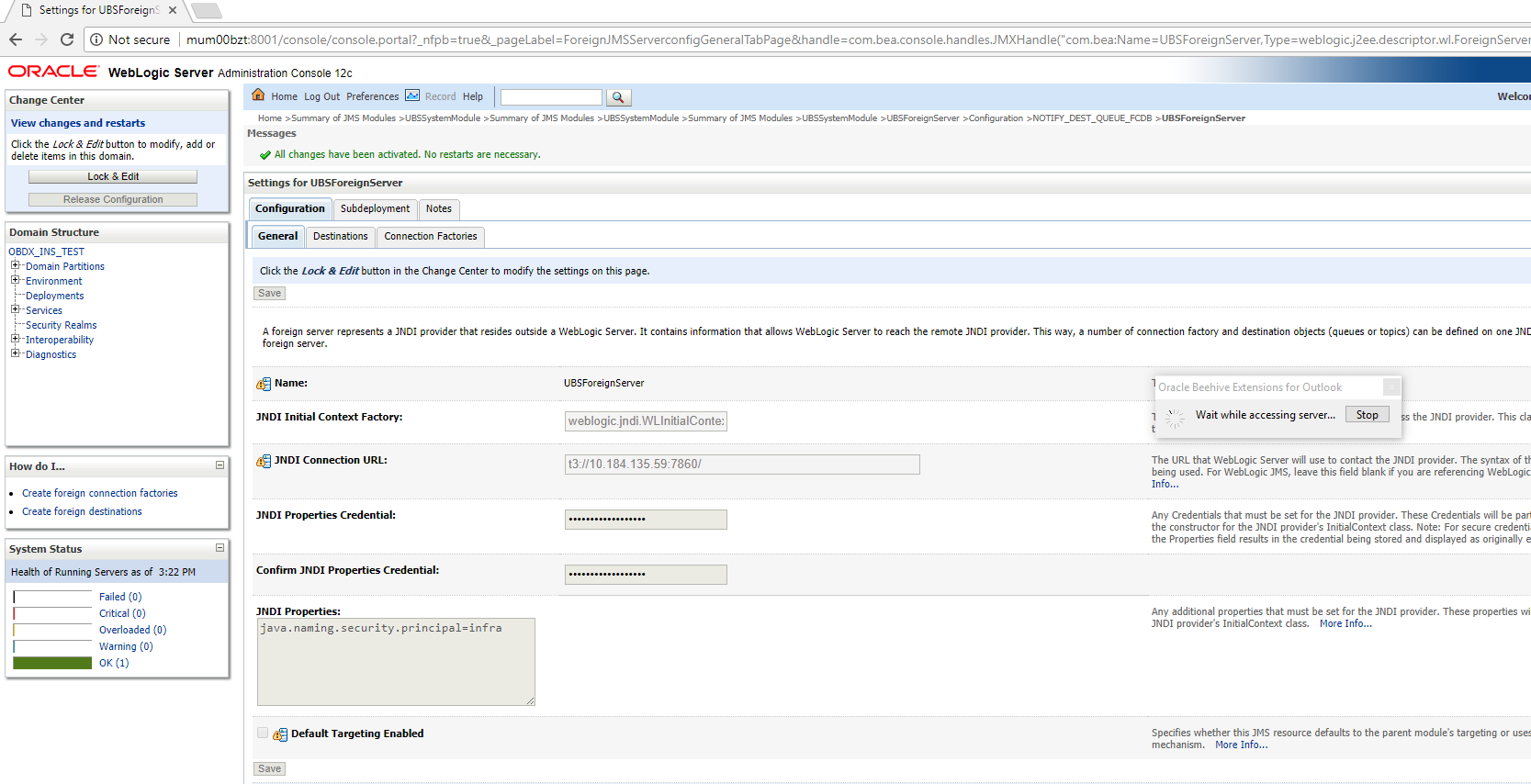
Task: Click the Release Configuration button
Action: pos(113,199)
